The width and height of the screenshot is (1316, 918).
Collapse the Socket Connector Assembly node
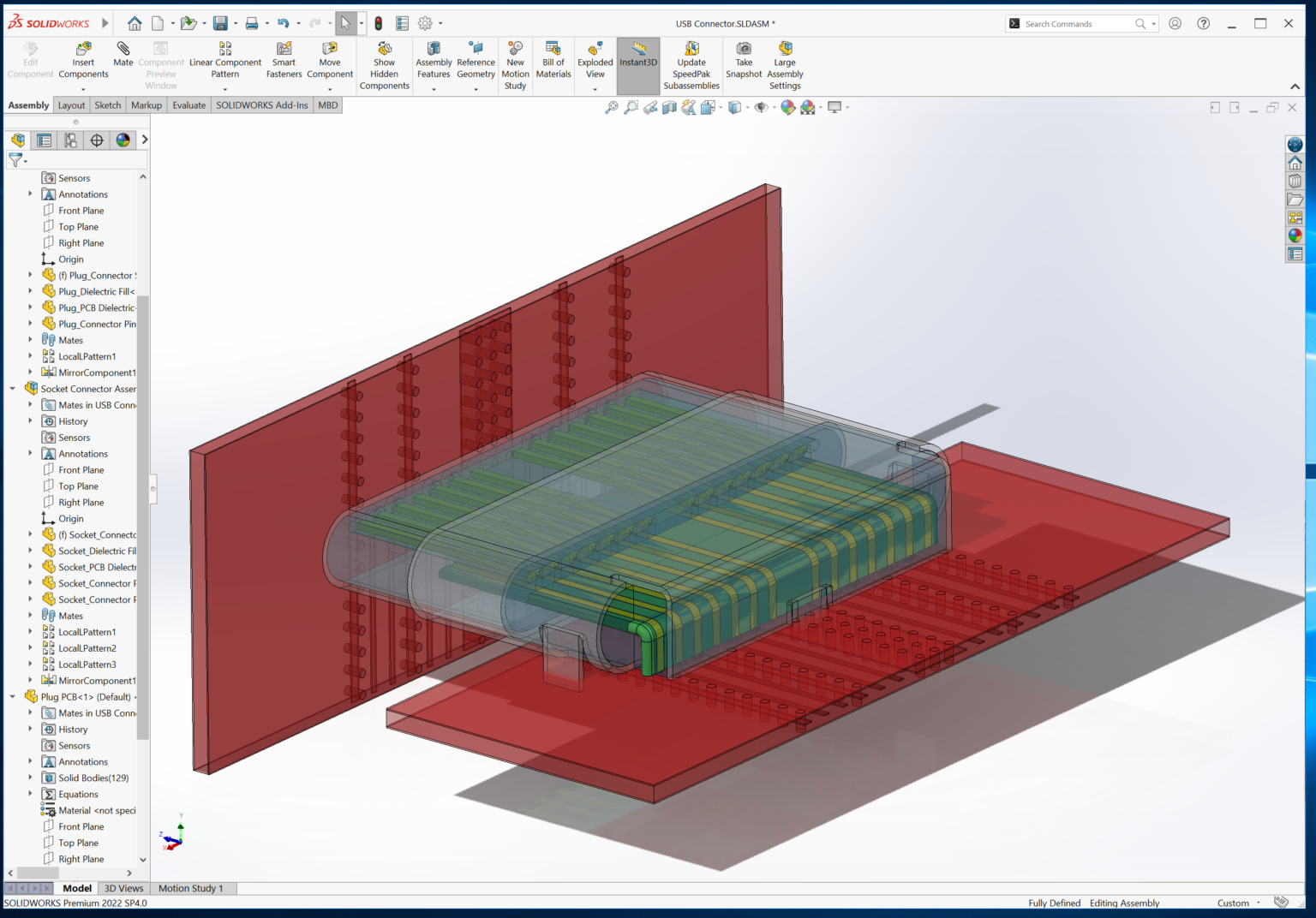coord(12,388)
